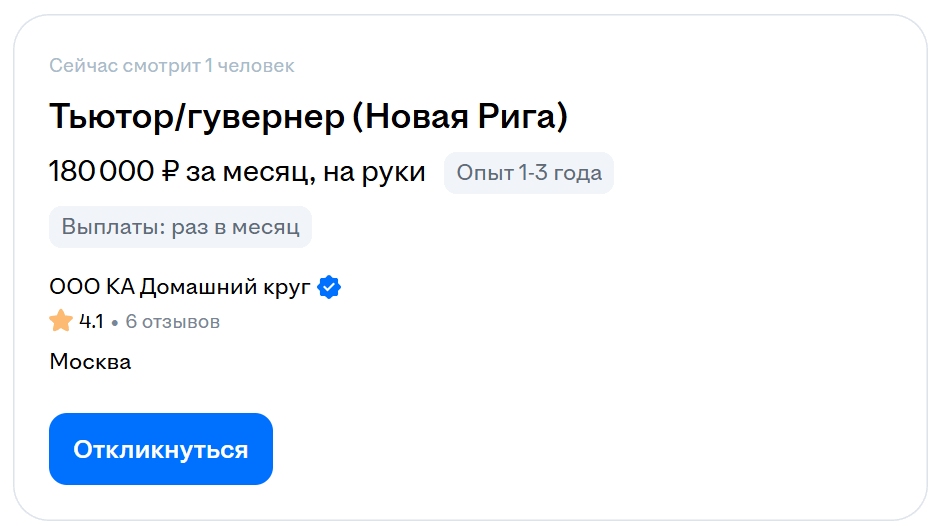Click the ruble currency symbol

pos(170,171)
